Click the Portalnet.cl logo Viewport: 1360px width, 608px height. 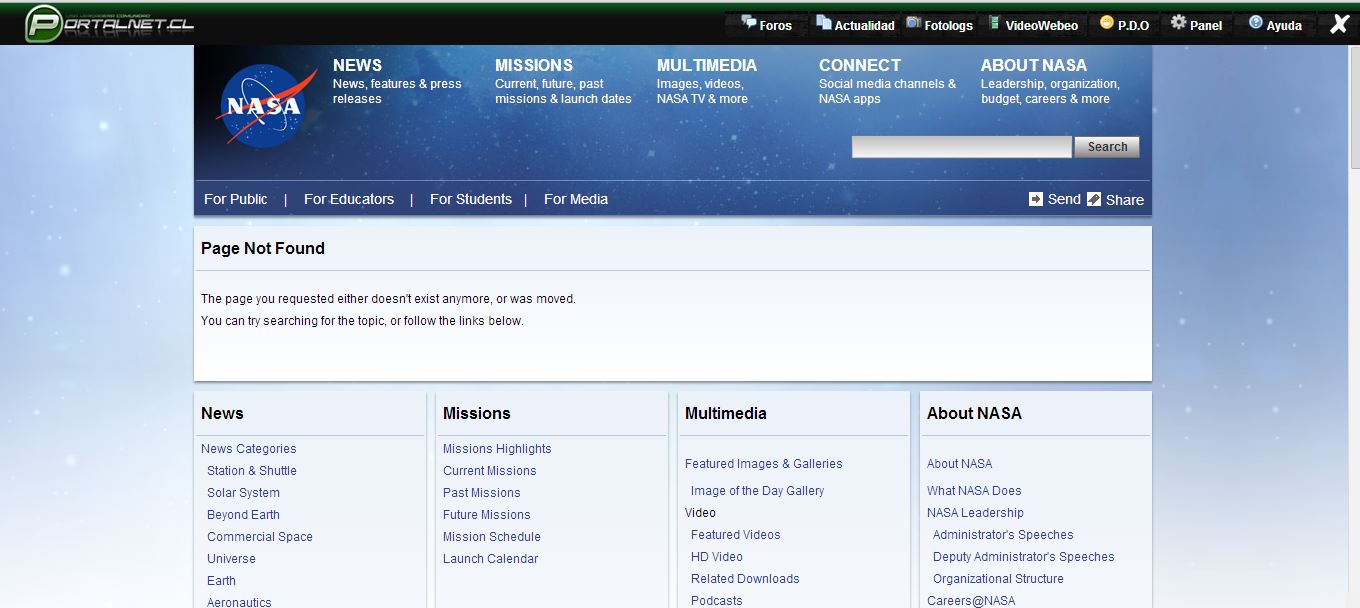pos(109,23)
